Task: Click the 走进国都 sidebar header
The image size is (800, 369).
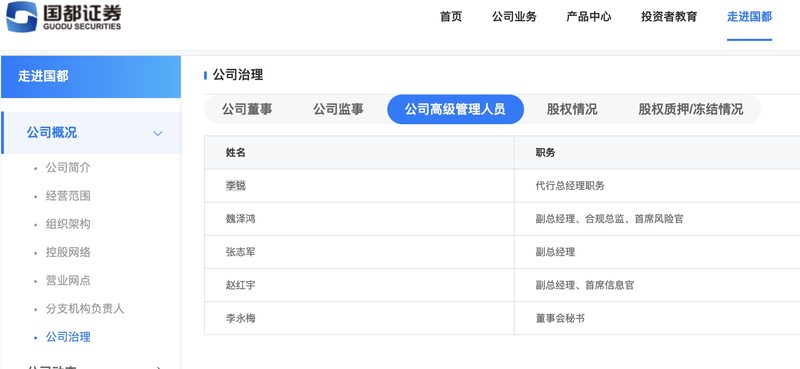Action: click(x=91, y=77)
